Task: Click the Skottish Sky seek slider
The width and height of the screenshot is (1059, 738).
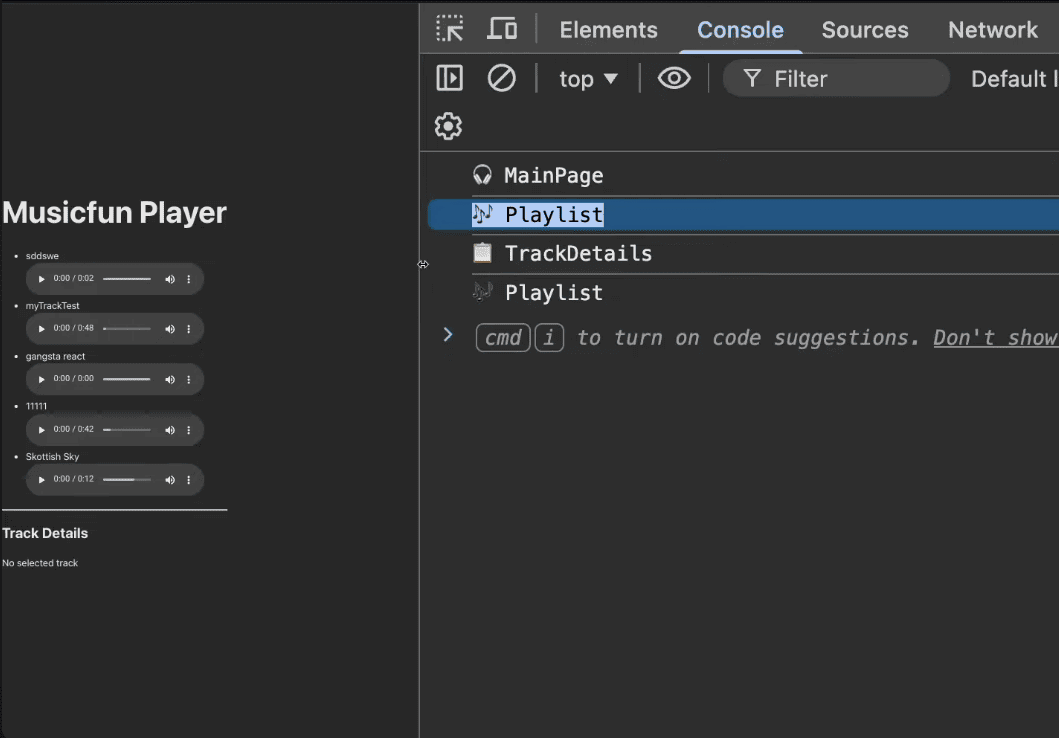Action: tap(127, 480)
